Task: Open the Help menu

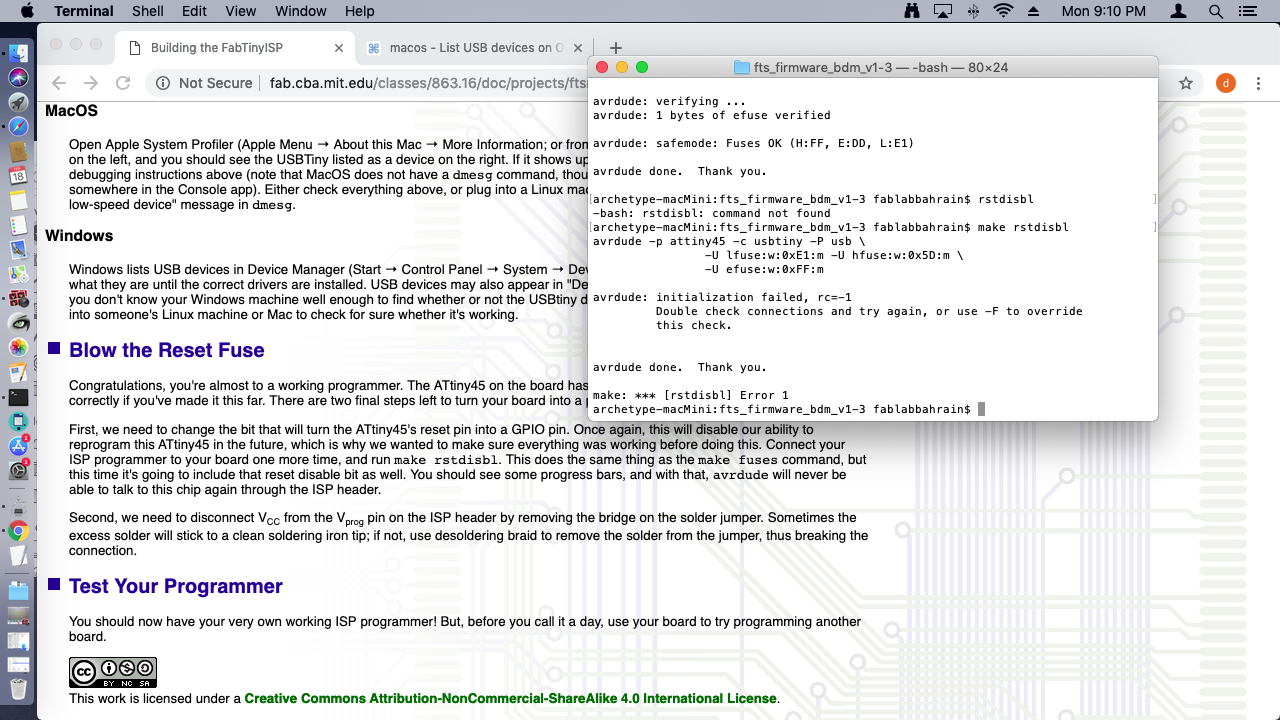Action: click(359, 11)
